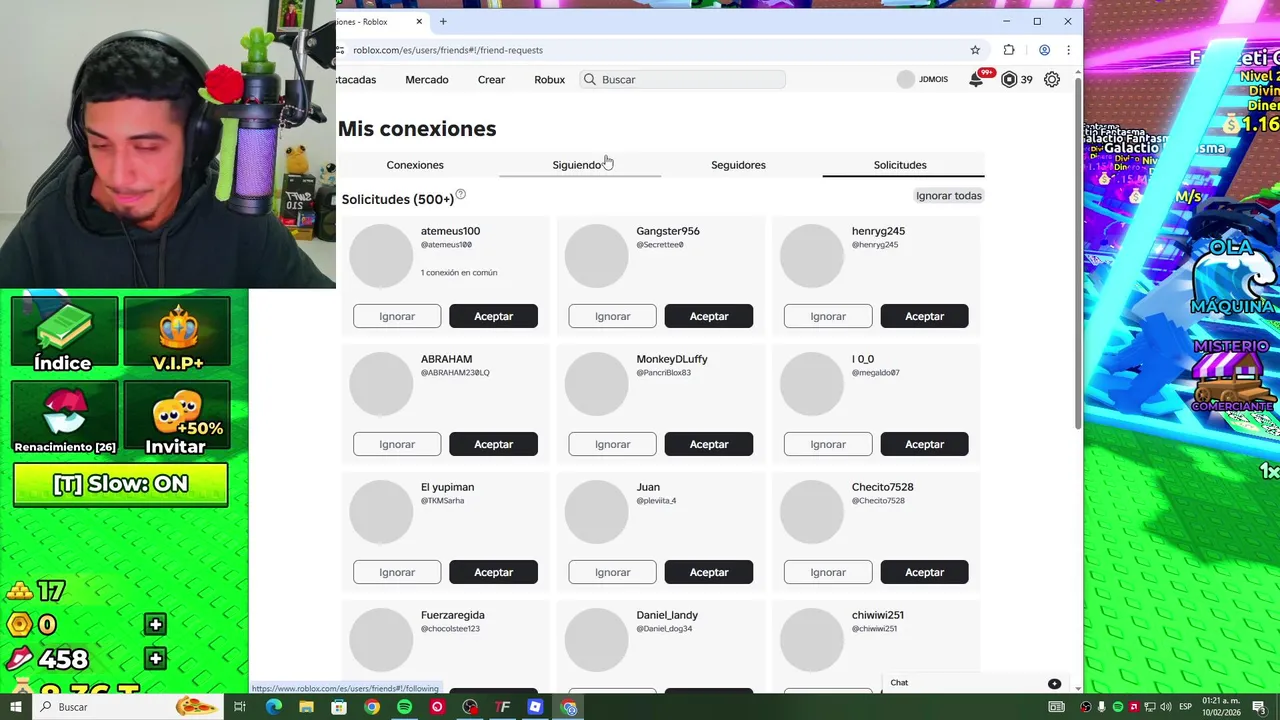Open Microsoft Store from the taskbar
The height and width of the screenshot is (720, 1280).
click(339, 707)
